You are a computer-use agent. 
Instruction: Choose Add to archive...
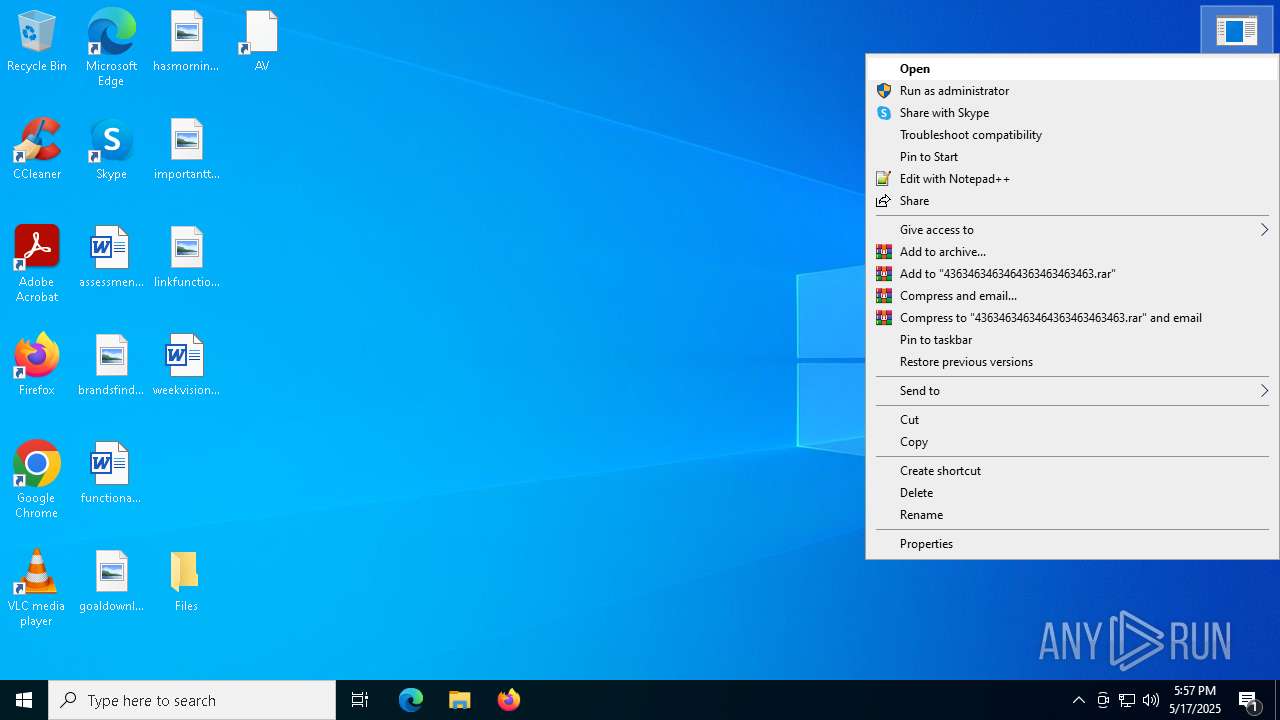(x=1072, y=252)
